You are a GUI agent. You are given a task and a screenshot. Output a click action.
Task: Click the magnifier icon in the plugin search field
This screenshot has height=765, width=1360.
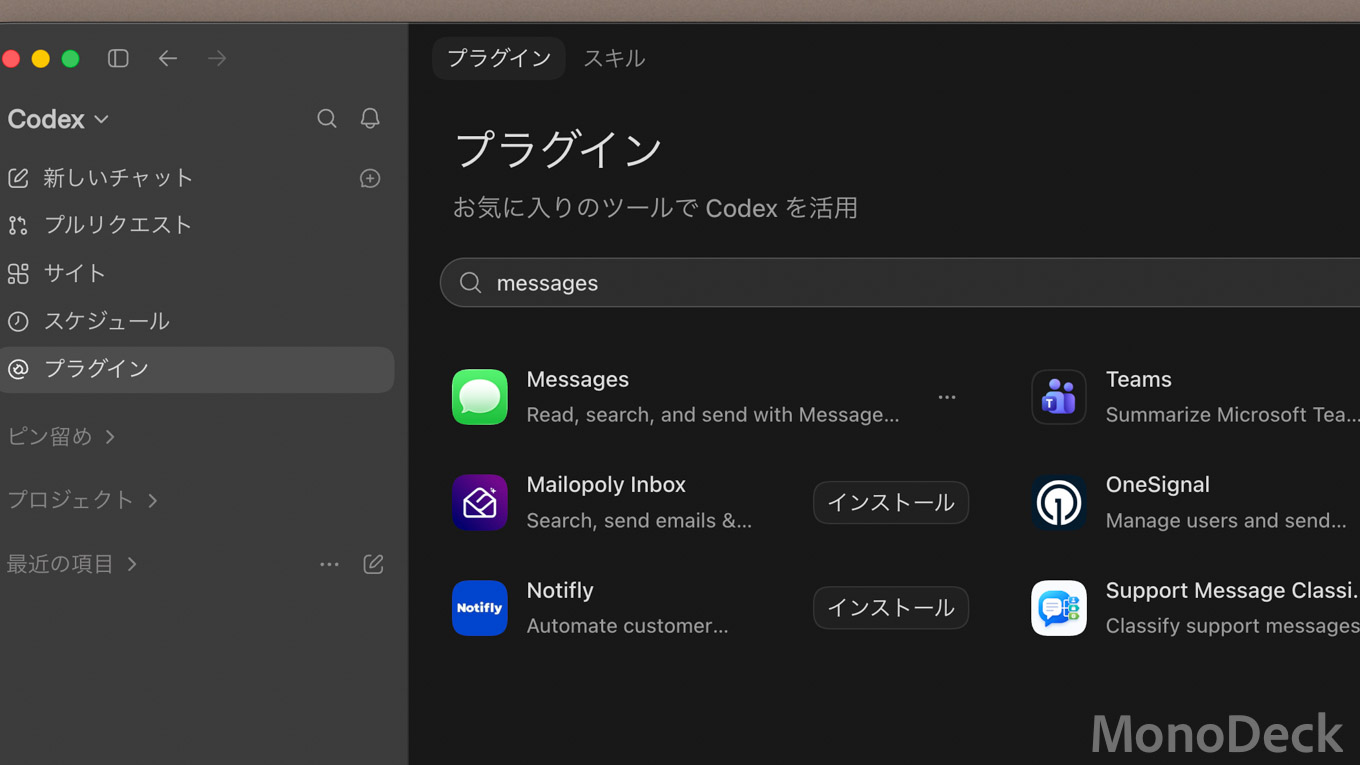471,283
